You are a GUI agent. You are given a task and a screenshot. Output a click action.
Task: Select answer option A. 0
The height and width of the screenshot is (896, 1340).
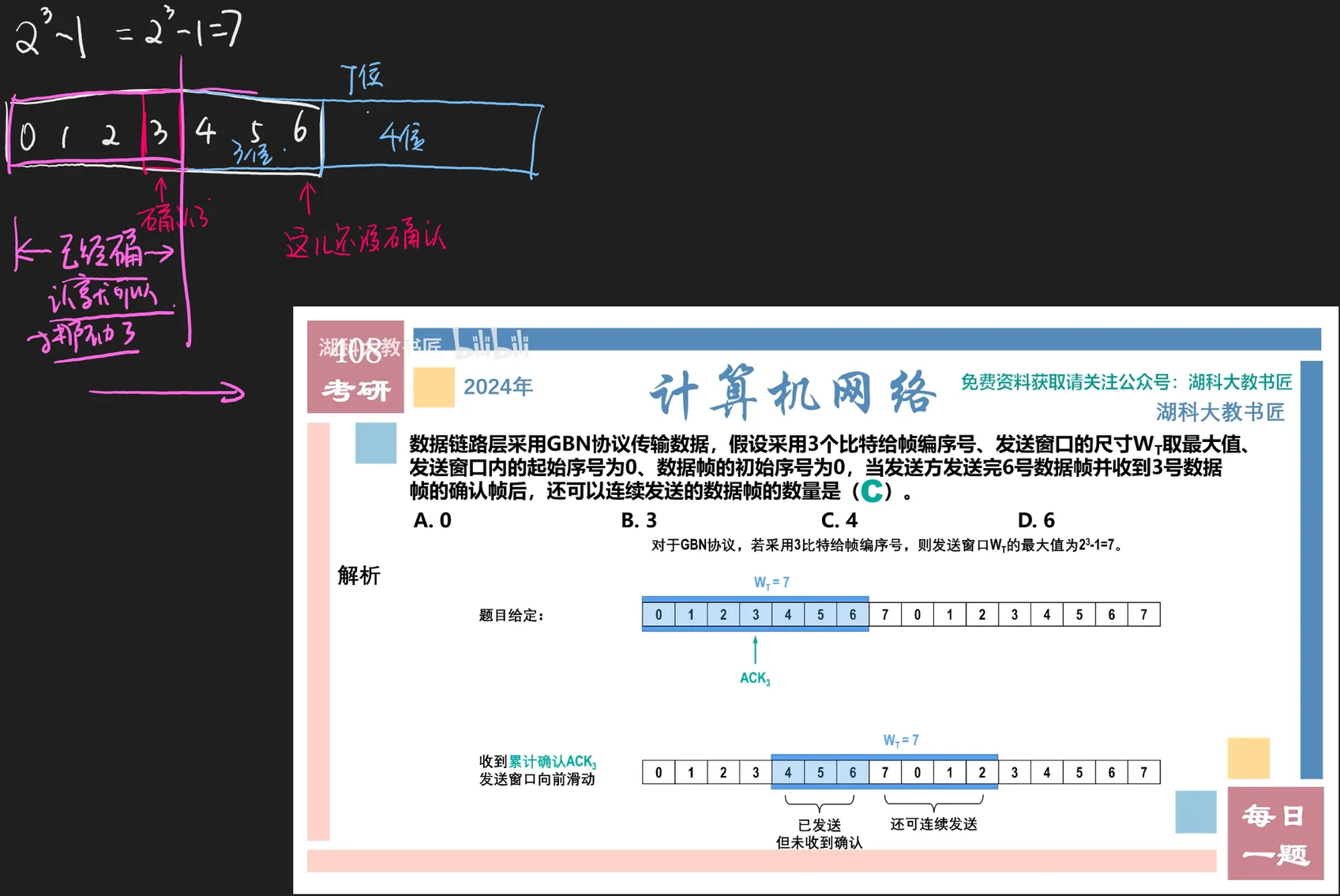coord(433,521)
